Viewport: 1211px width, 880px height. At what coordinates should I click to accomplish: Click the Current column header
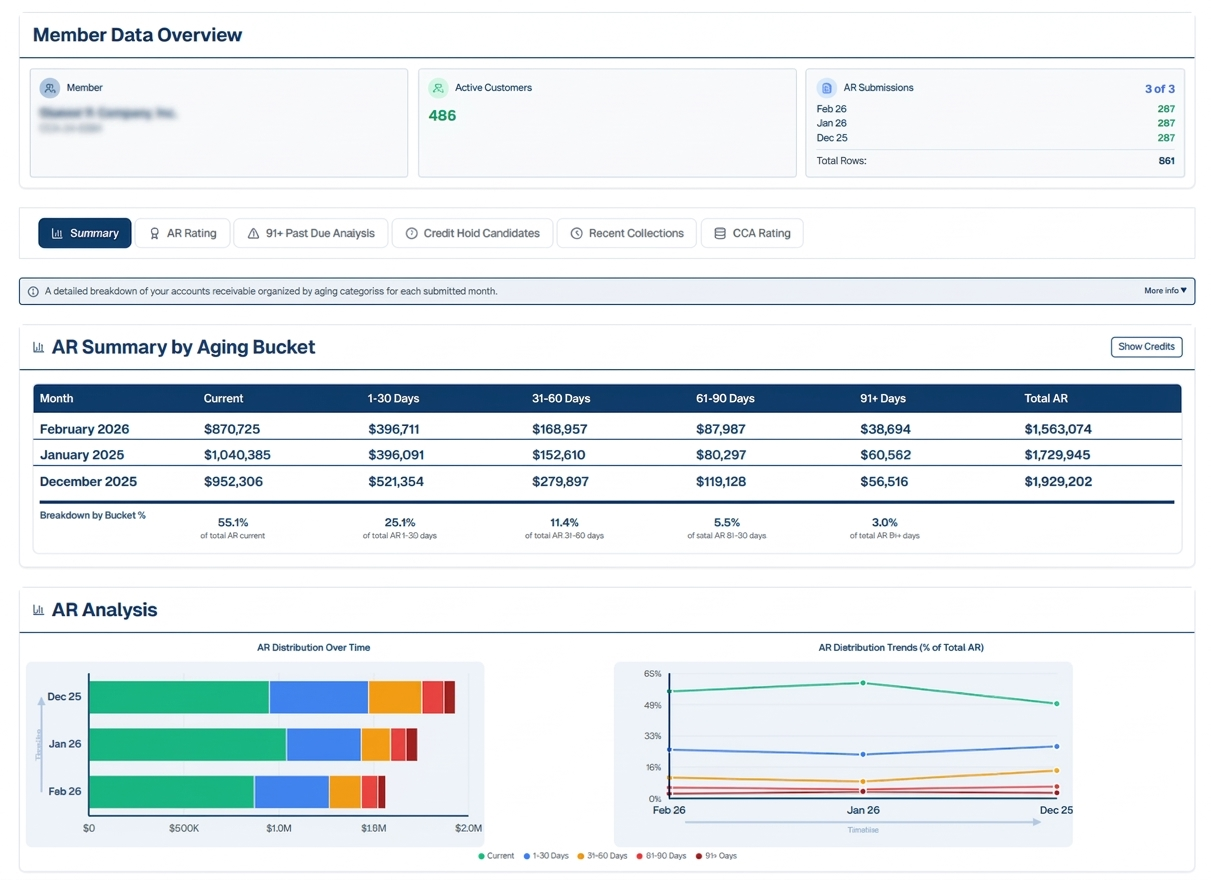(223, 398)
